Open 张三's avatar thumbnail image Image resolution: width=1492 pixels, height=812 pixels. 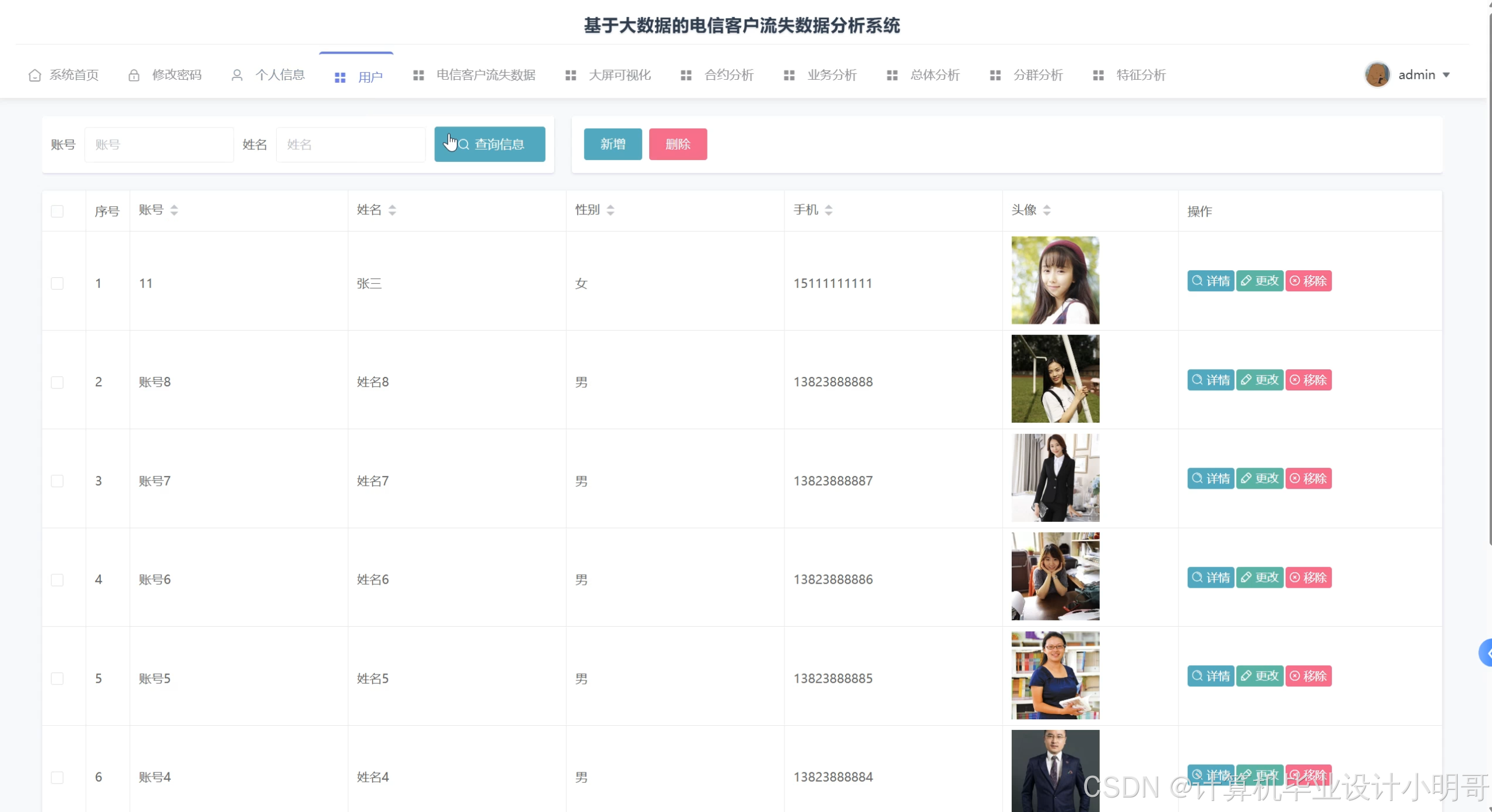pos(1055,280)
